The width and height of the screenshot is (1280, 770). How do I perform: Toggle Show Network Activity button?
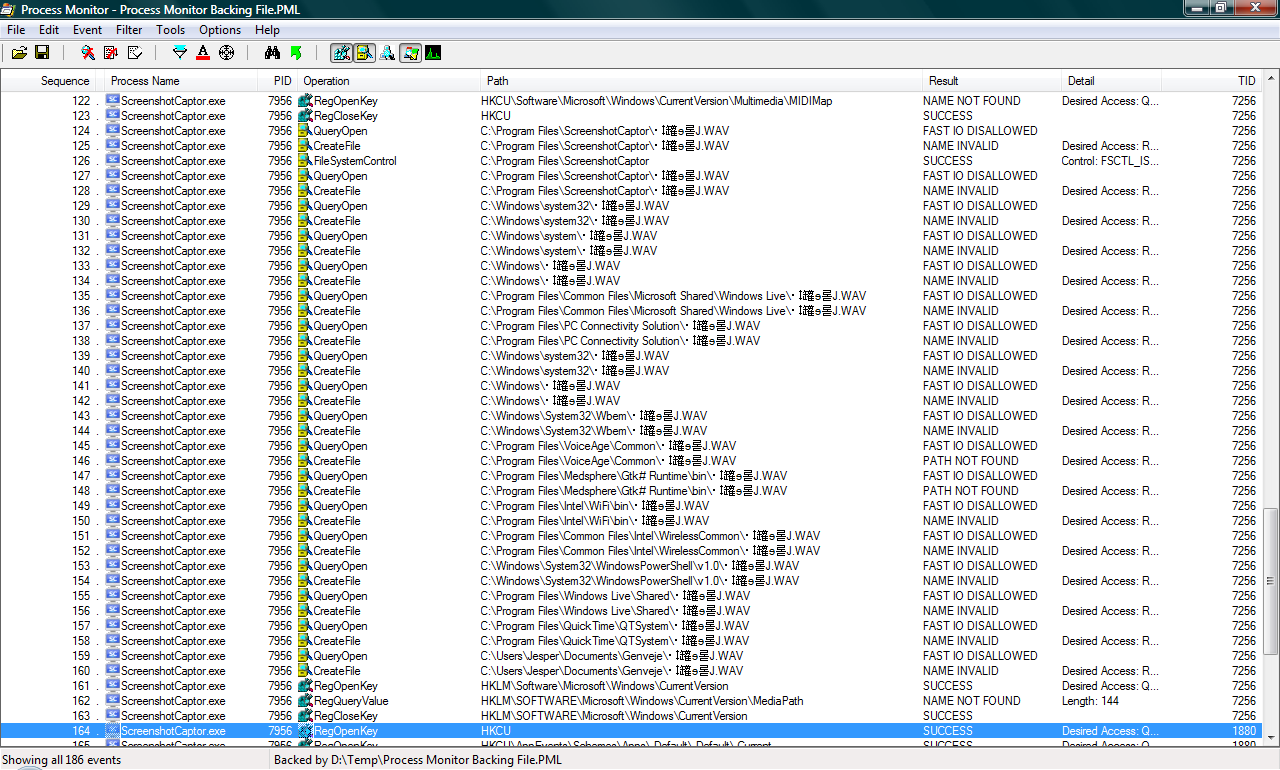pyautogui.click(x=387, y=53)
